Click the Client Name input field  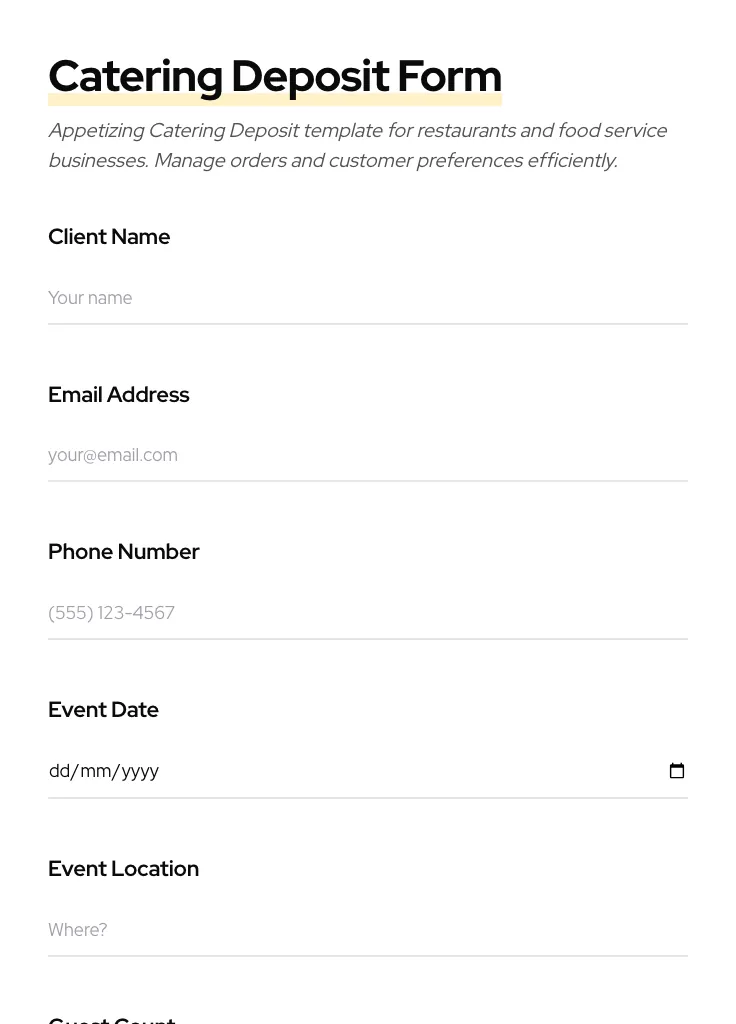pyautogui.click(x=367, y=298)
